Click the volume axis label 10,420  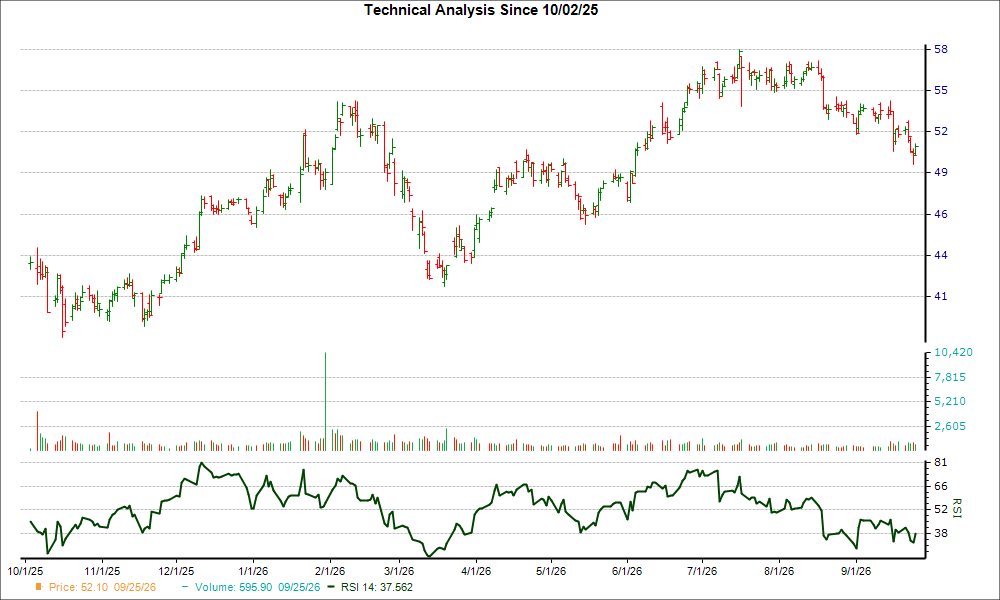[953, 353]
